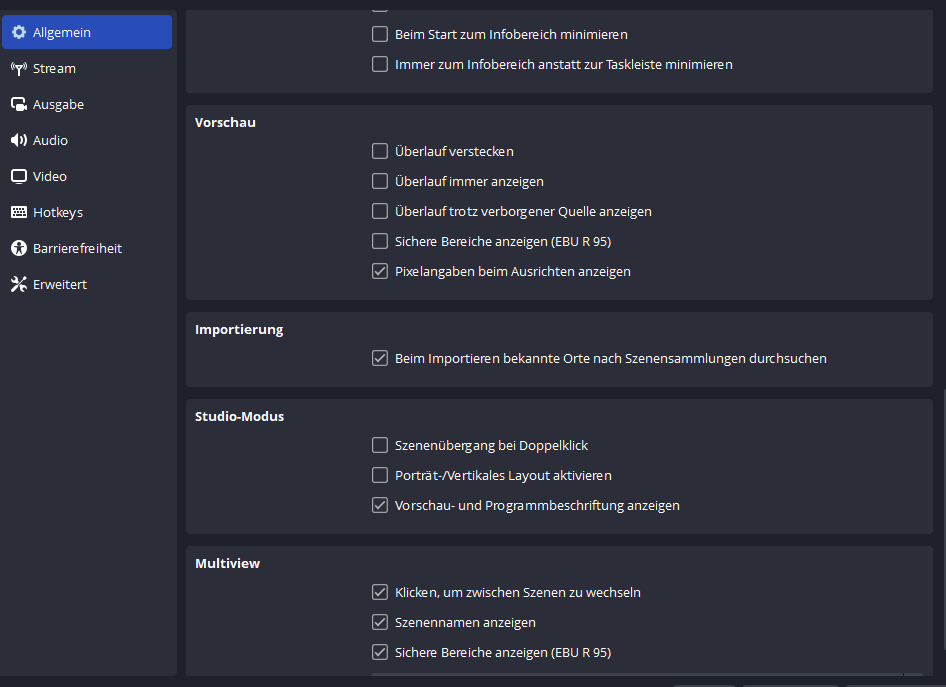Enable 'Szenenübergang bei Doppelklick'

pyautogui.click(x=380, y=445)
